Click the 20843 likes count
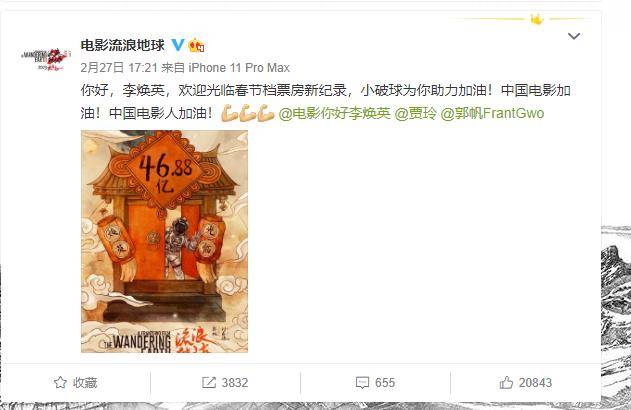 pyautogui.click(x=535, y=383)
